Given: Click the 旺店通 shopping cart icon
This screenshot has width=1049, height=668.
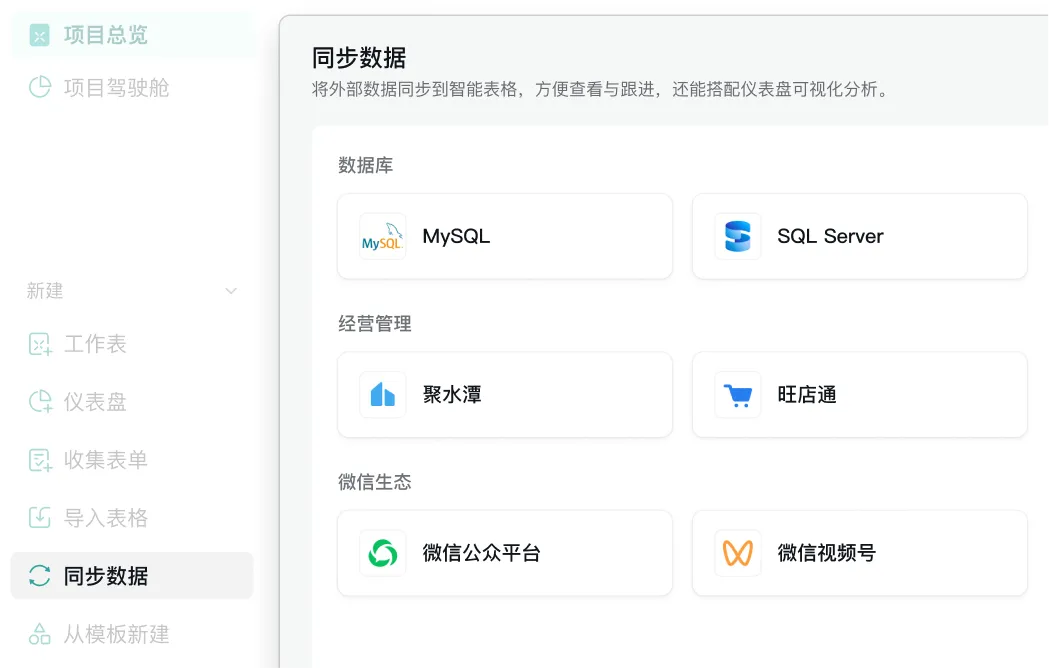Looking at the screenshot, I should pyautogui.click(x=737, y=395).
